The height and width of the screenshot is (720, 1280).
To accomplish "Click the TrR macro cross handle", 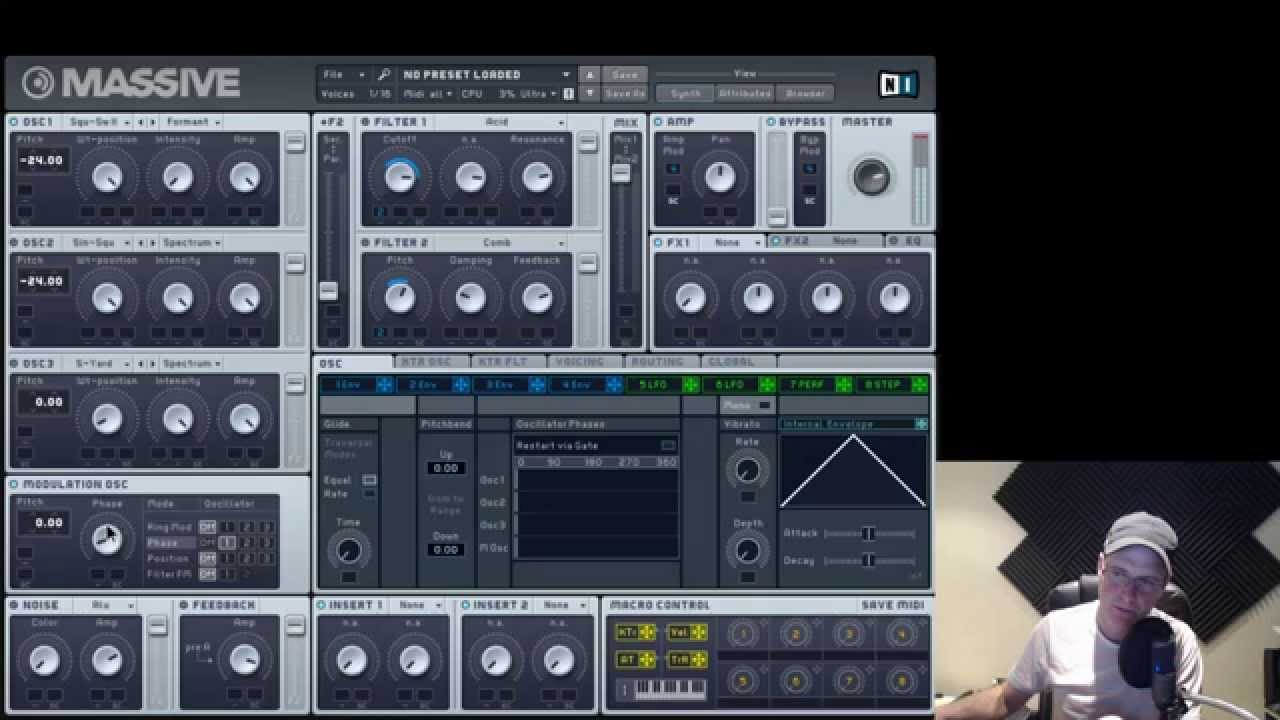I will click(x=699, y=660).
